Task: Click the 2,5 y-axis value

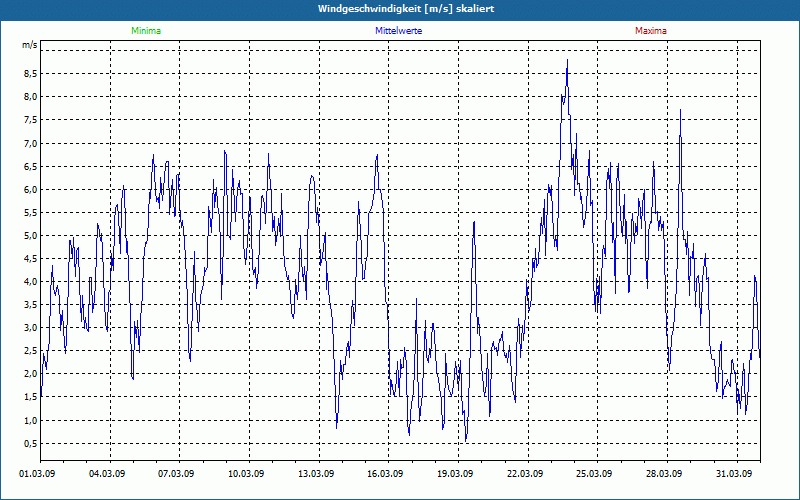Action: pos(31,351)
